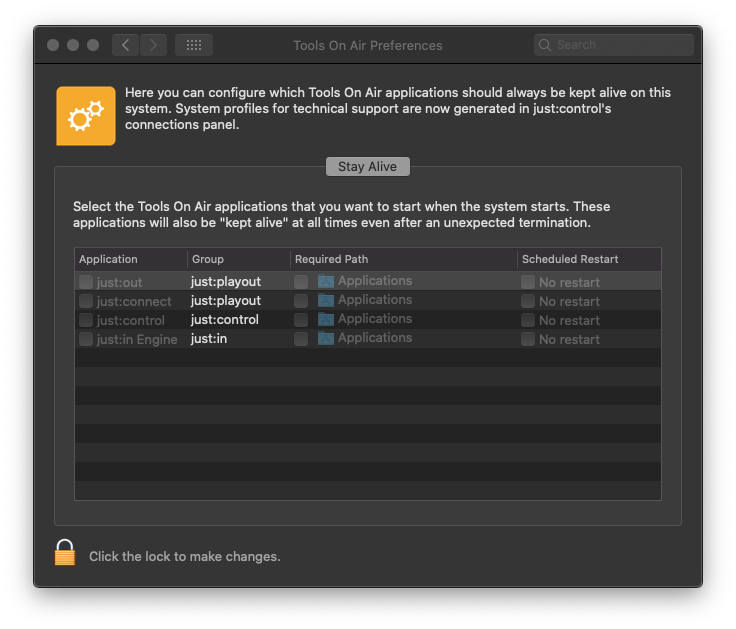Image resolution: width=736 pixels, height=629 pixels.
Task: Select the just:playout group in just:out row
Action: 226,282
